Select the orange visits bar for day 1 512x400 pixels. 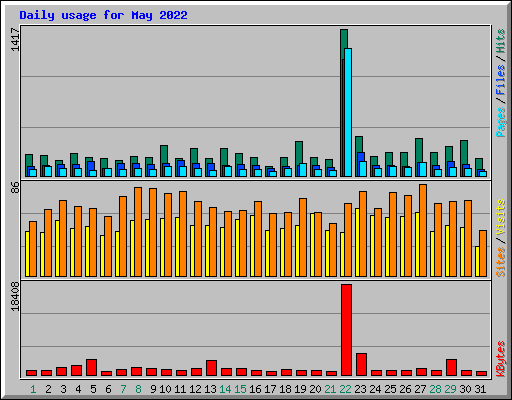pos(33,249)
